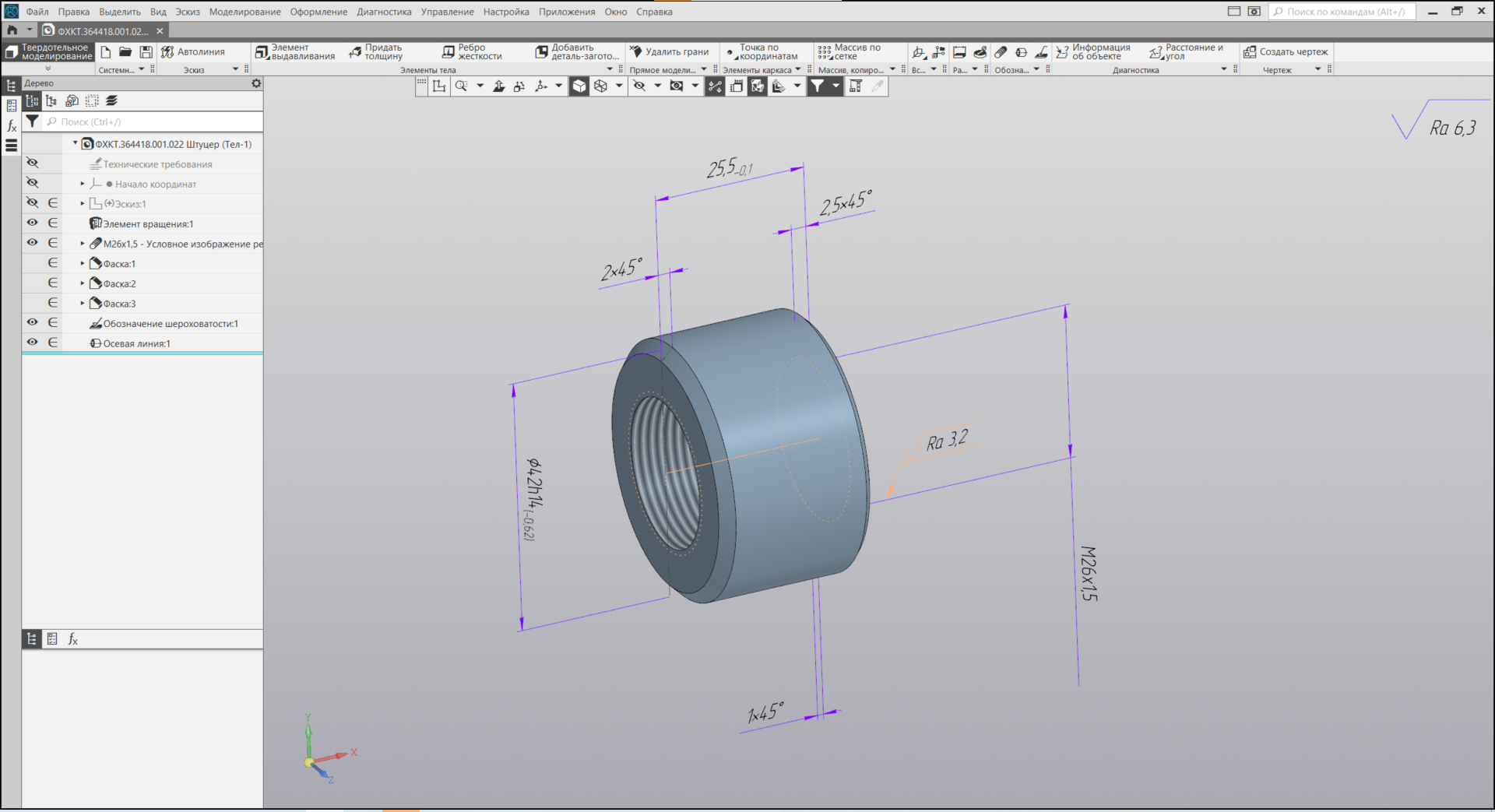Expand the Начало координат node
The height and width of the screenshot is (812, 1495).
[83, 184]
